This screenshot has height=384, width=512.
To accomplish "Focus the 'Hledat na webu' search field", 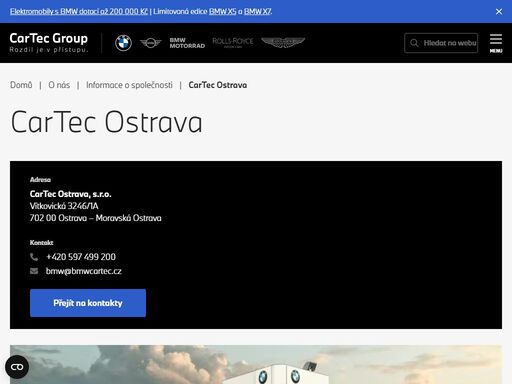I will (441, 43).
